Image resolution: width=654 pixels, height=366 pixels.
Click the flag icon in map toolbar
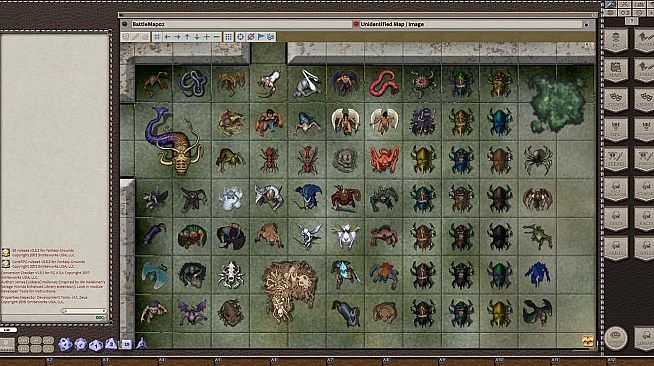[x=261, y=37]
